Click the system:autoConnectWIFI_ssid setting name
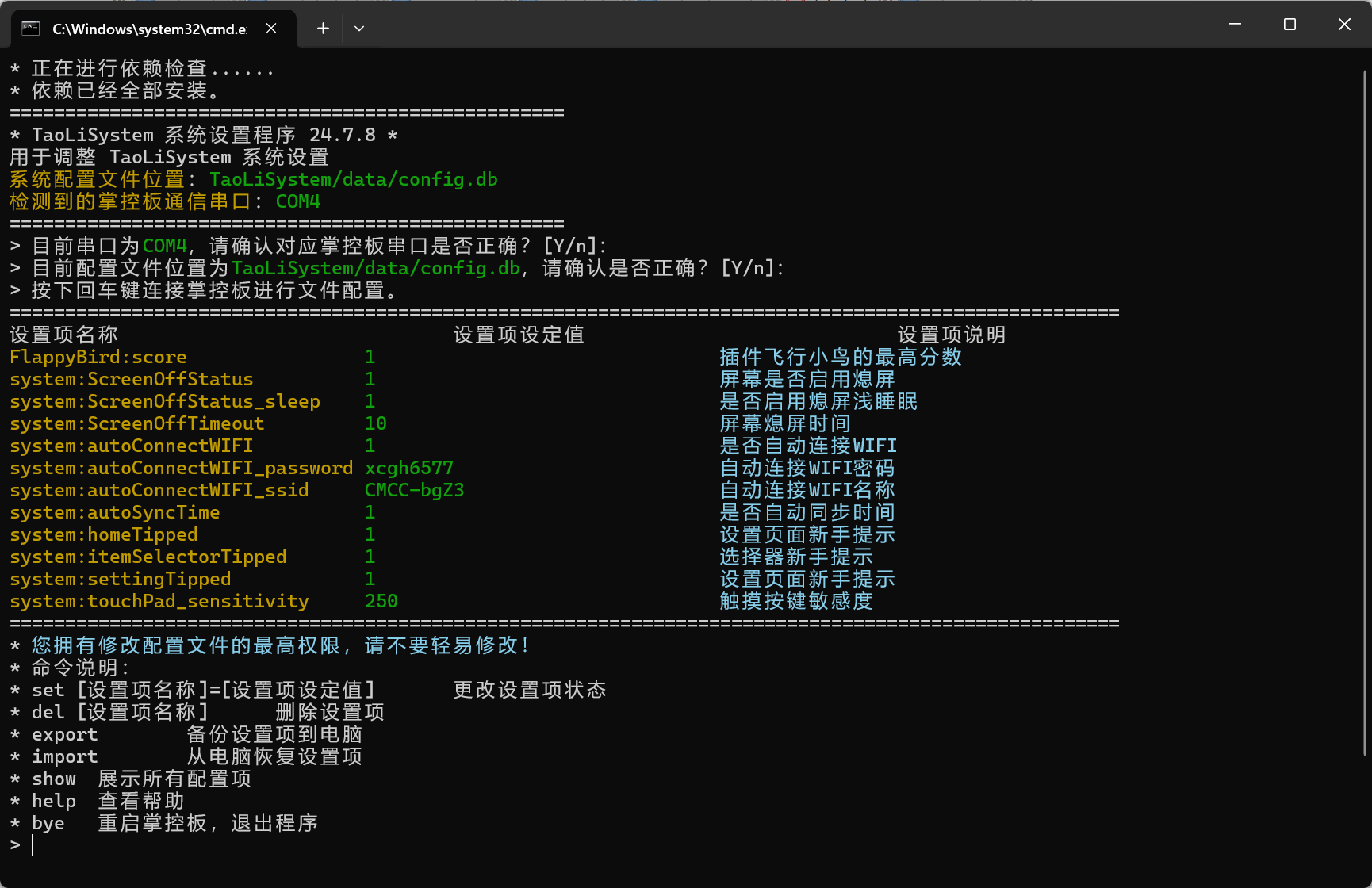Screen dimensions: 1372x888 [159, 490]
